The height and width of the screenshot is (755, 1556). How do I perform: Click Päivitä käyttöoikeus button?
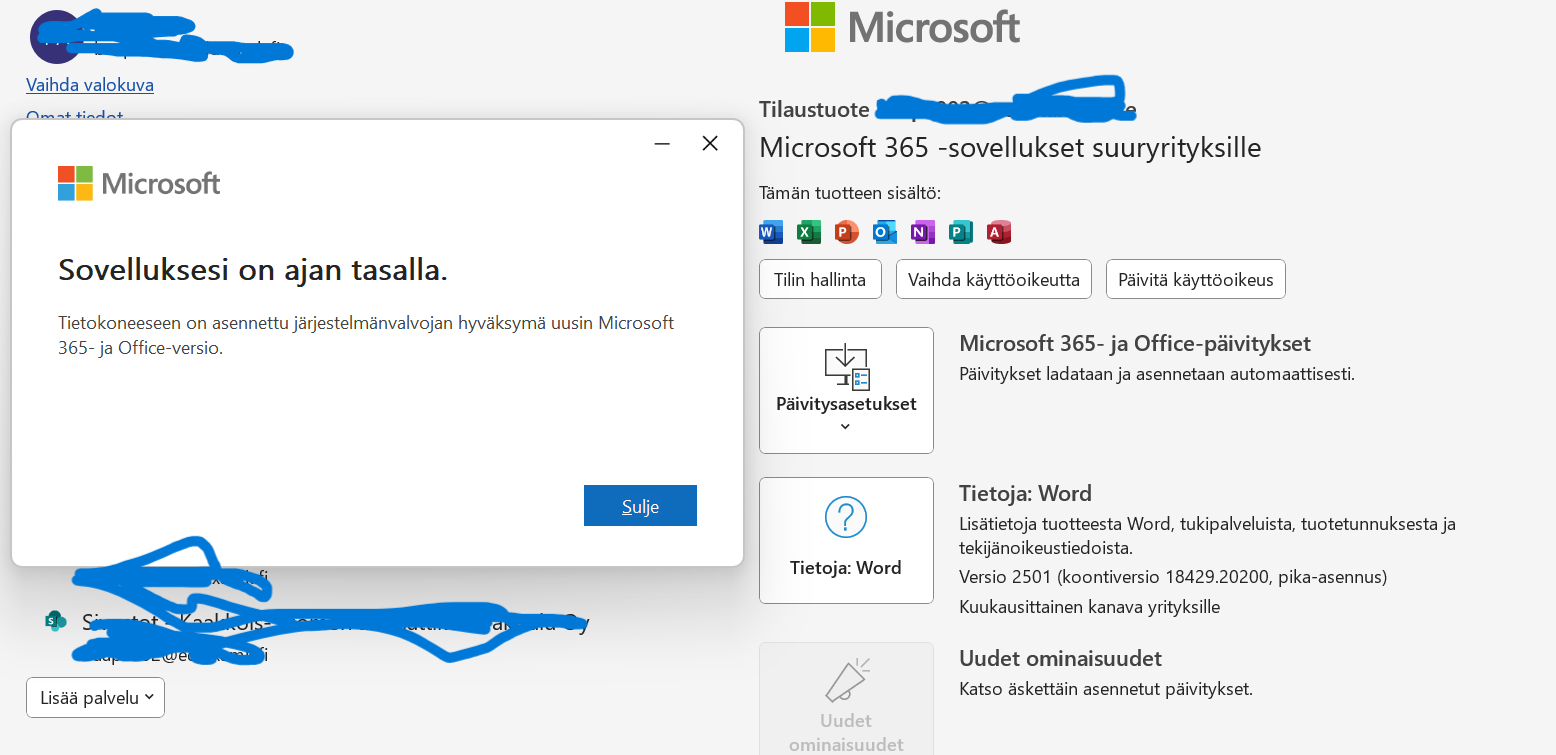pos(1196,279)
